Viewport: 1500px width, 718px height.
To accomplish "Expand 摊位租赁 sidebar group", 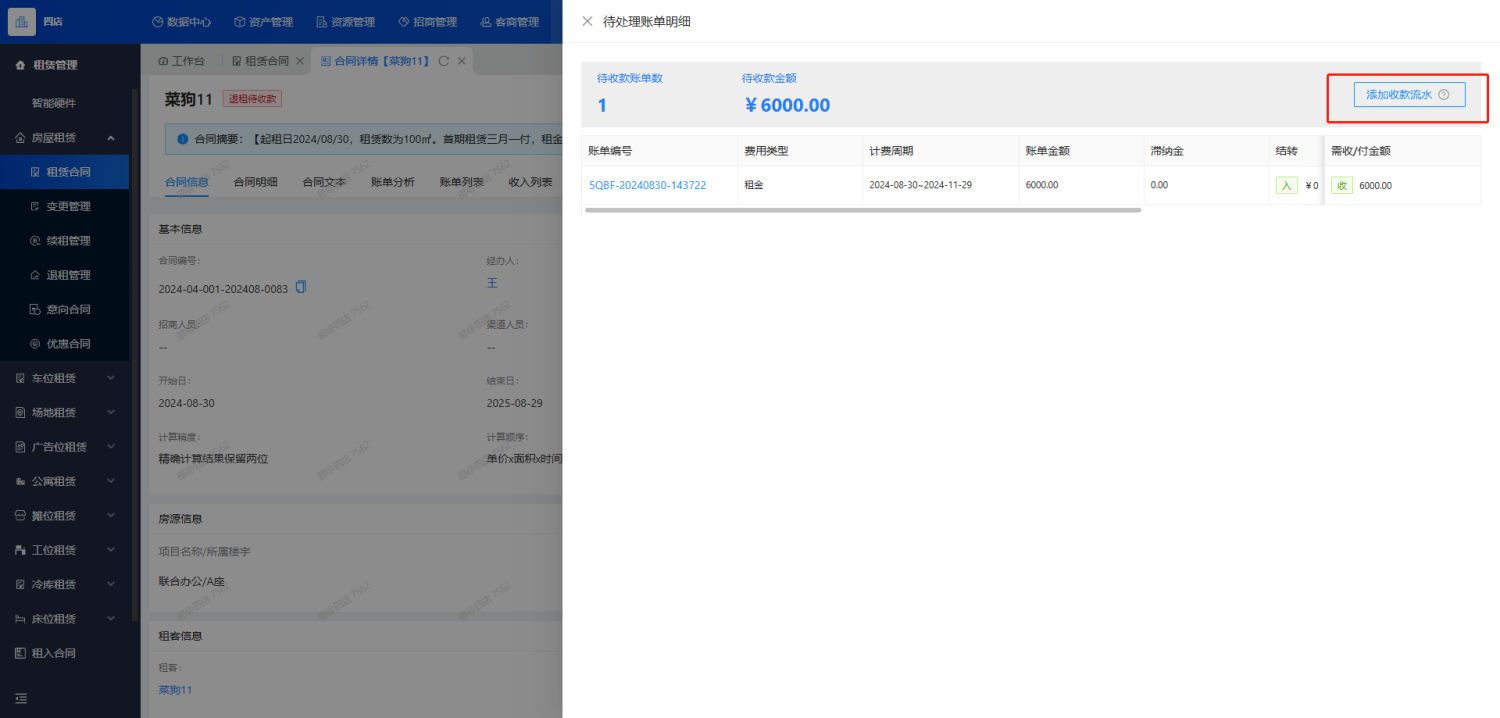I will coord(65,516).
